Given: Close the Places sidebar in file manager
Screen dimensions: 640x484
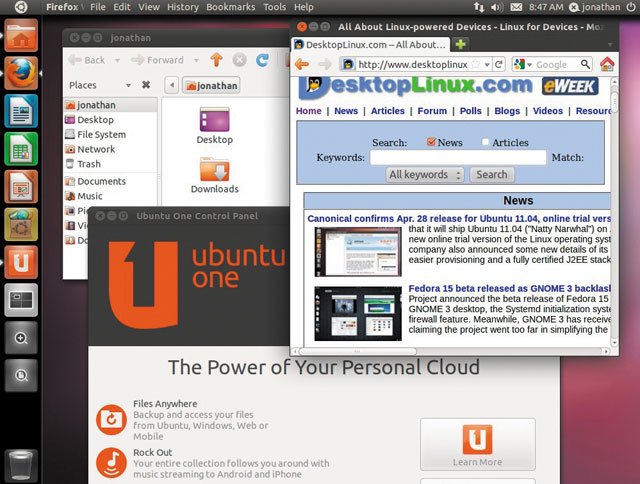Looking at the screenshot, I should [146, 85].
